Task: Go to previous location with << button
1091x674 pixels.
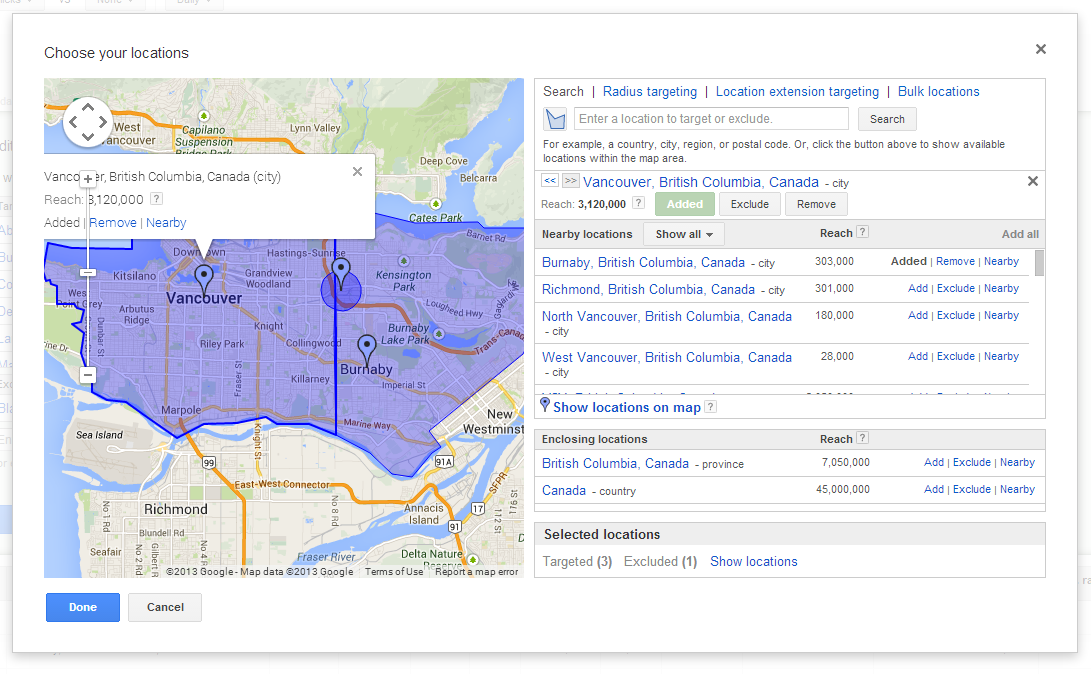Action: 550,181
